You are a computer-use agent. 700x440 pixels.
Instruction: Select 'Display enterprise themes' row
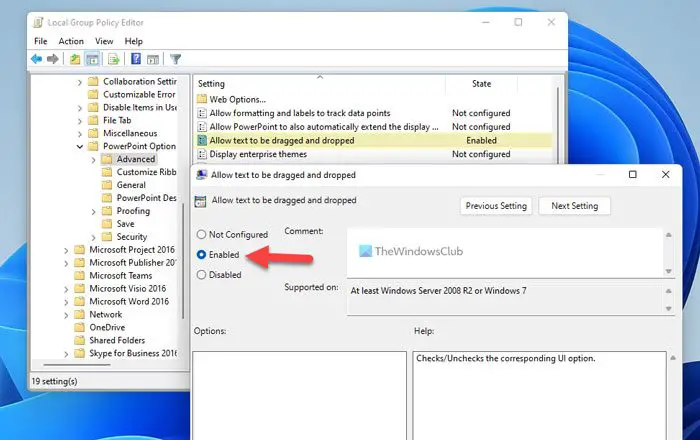coord(374,154)
